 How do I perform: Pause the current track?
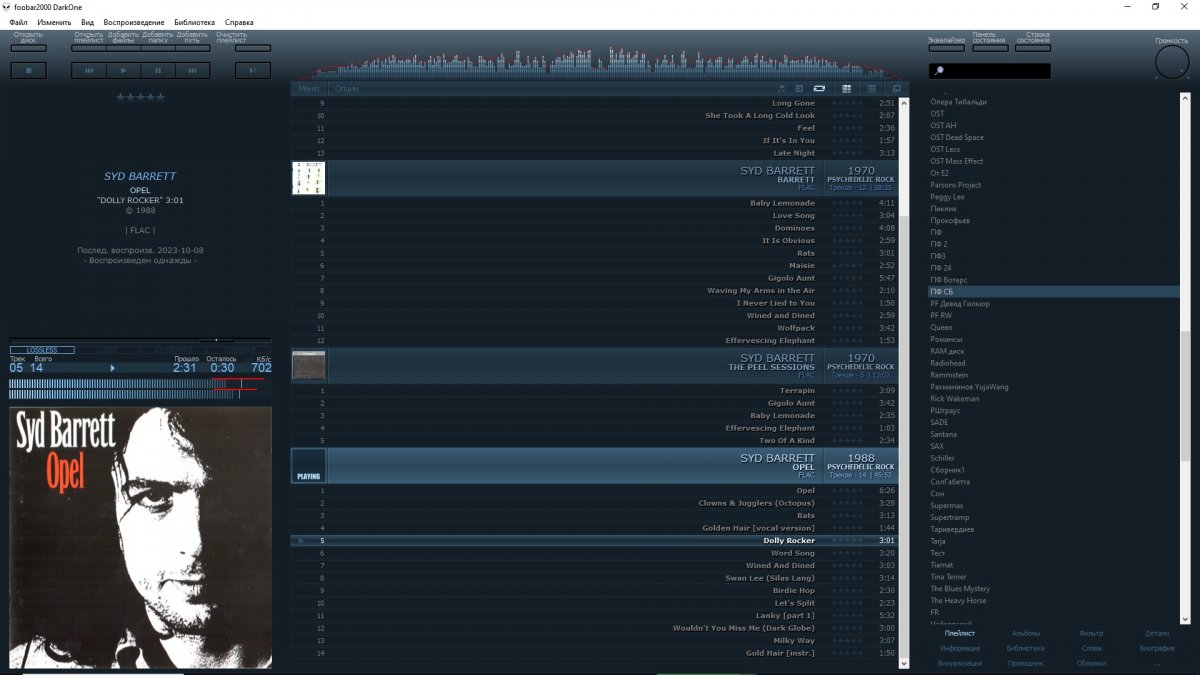pyautogui.click(x=158, y=70)
